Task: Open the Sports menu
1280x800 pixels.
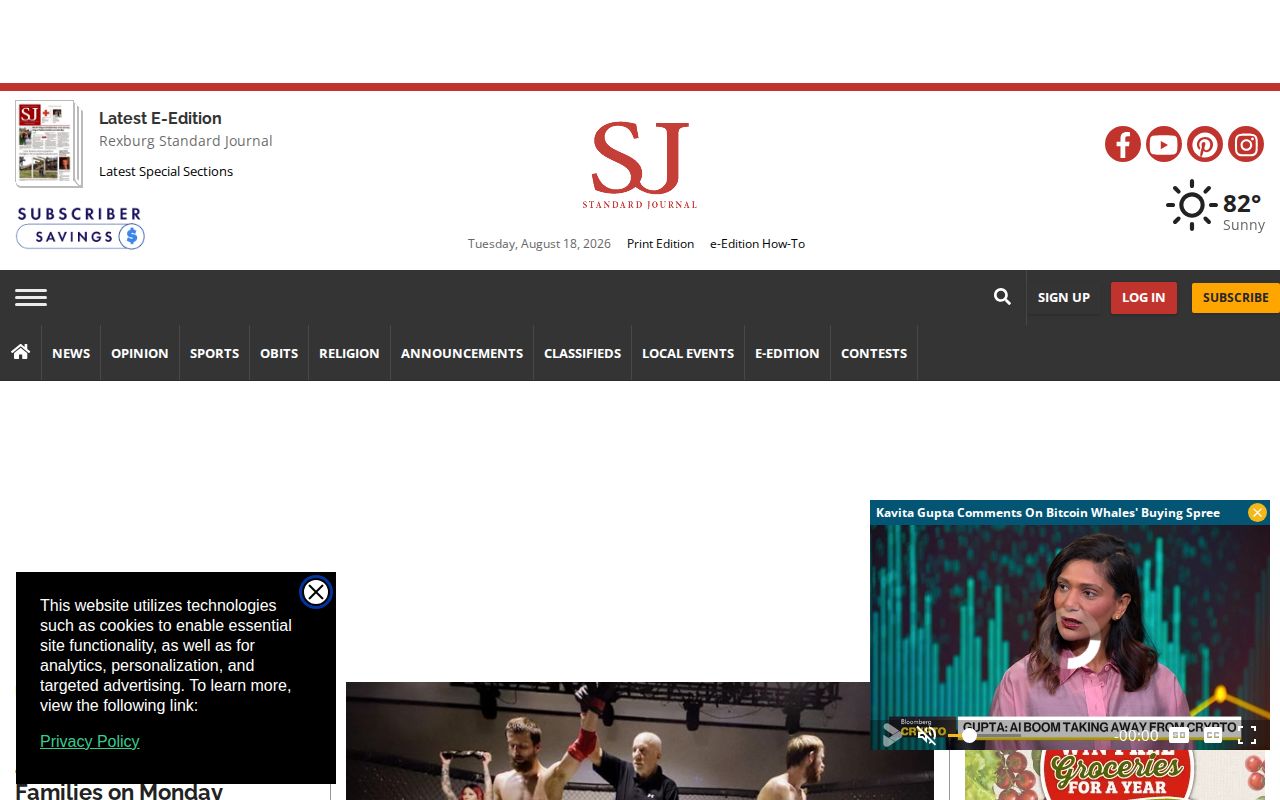Action: (x=214, y=353)
